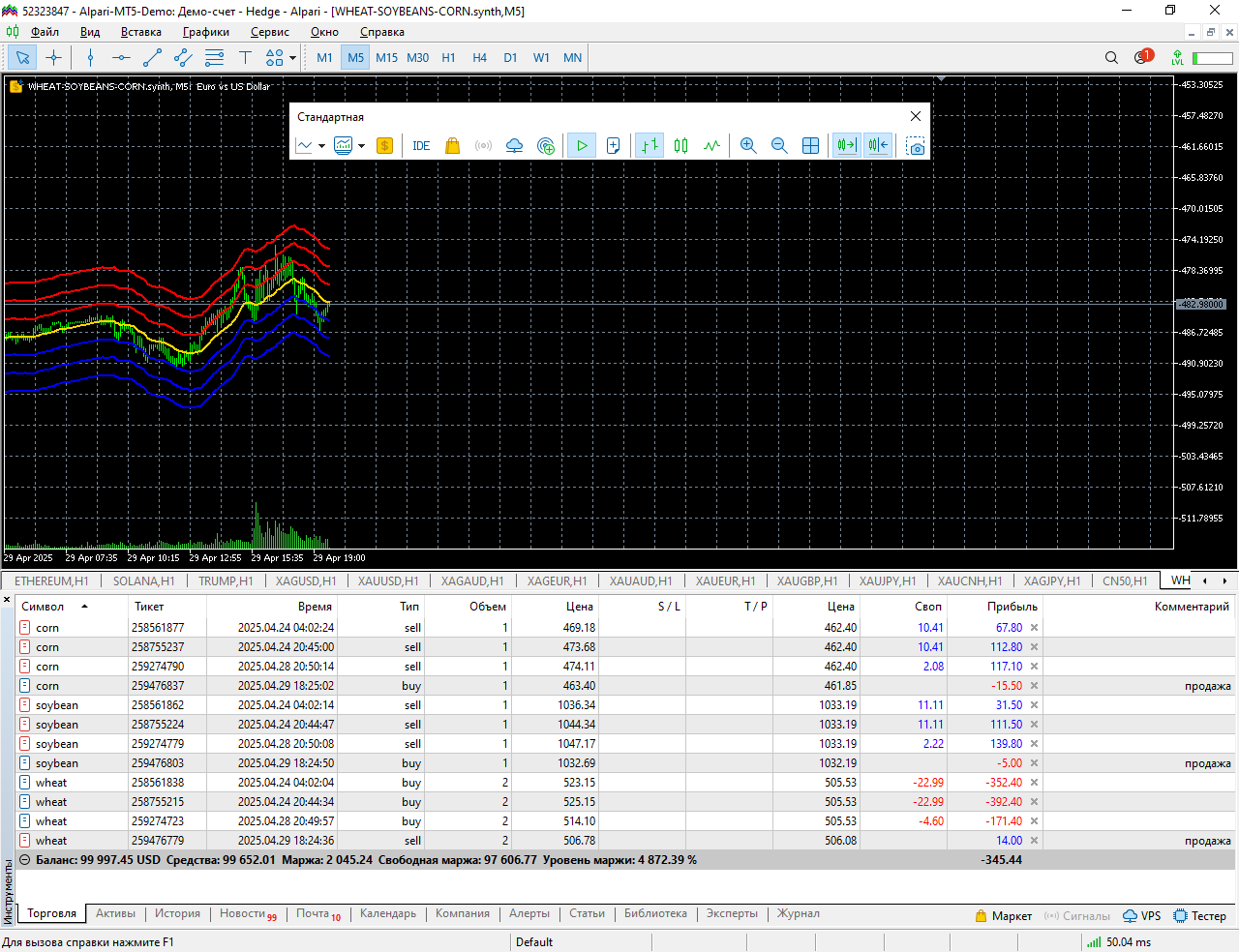Viewport: 1239px width, 952px height.
Task: Toggle chart shift from right edge
Action: (878, 146)
